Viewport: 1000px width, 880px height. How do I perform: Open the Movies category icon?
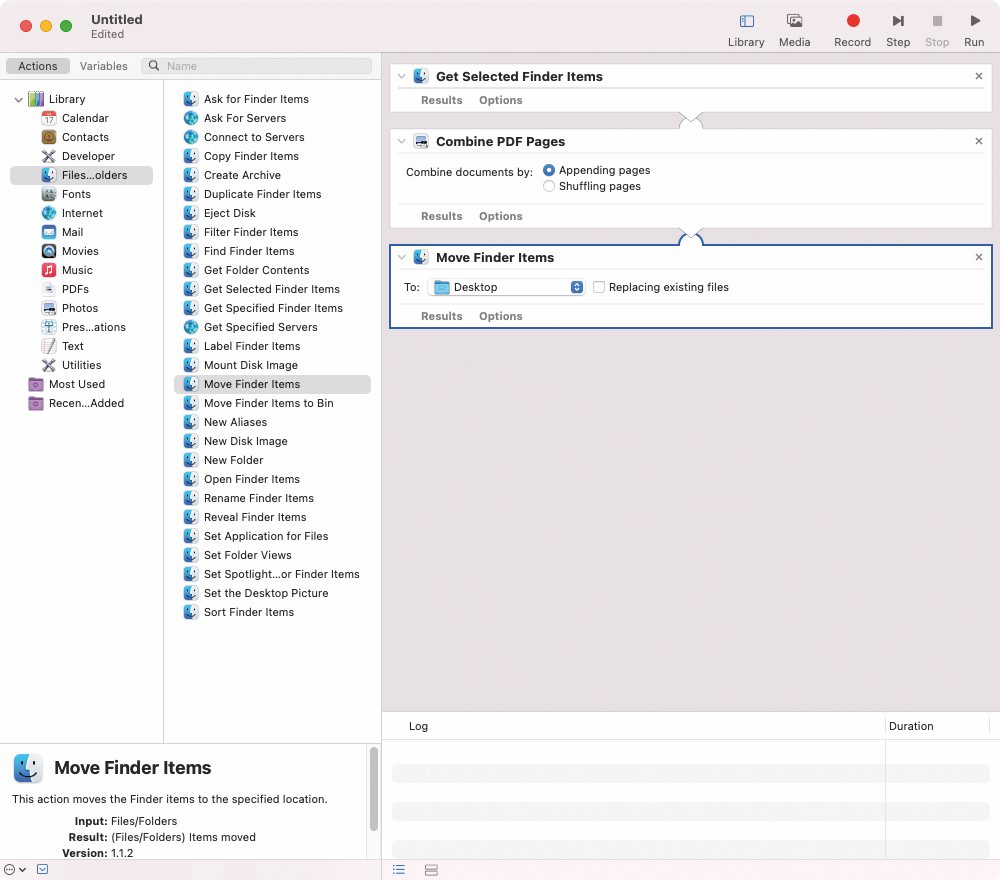48,251
